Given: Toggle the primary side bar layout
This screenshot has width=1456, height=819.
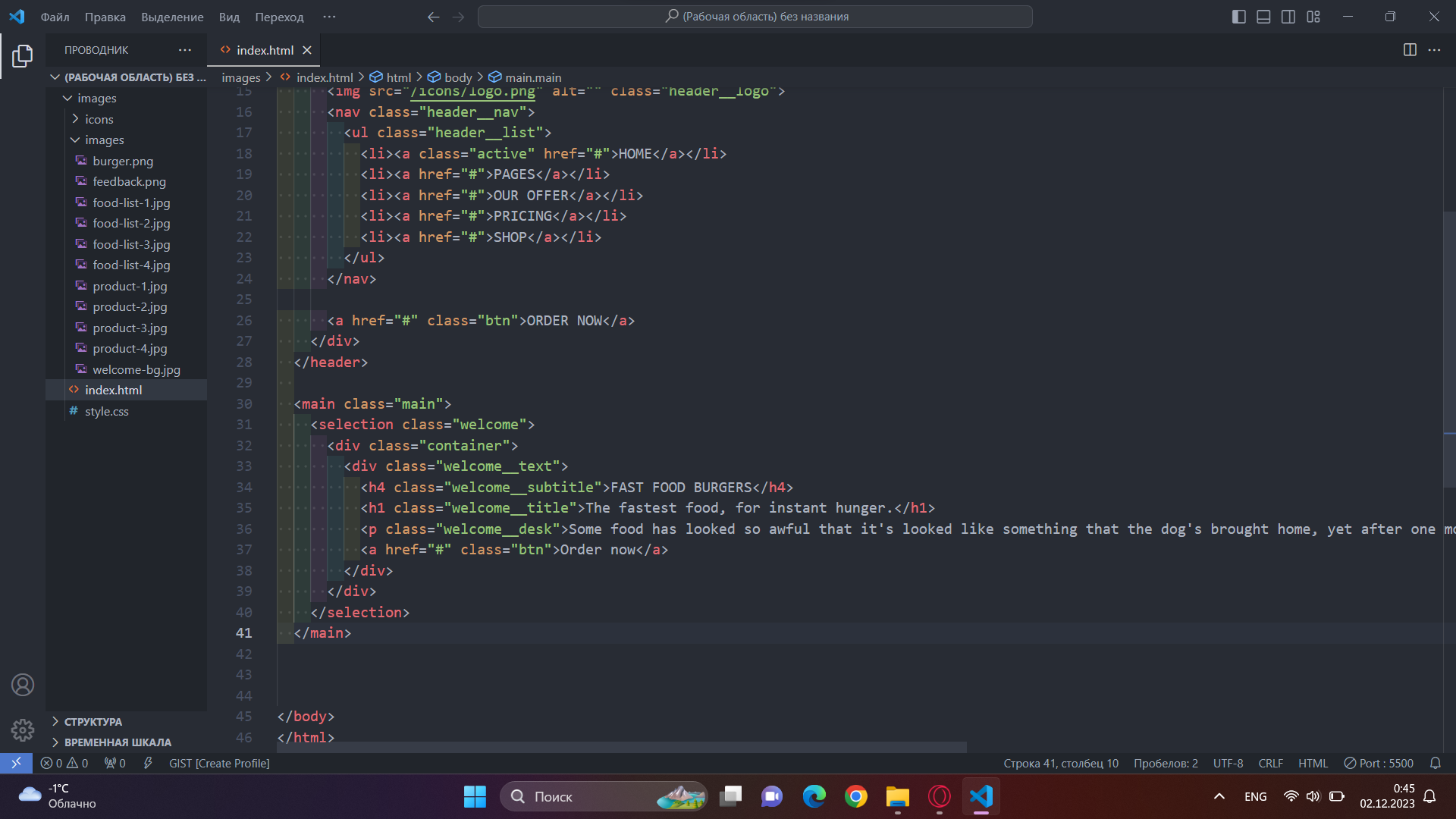Looking at the screenshot, I should [x=1239, y=17].
